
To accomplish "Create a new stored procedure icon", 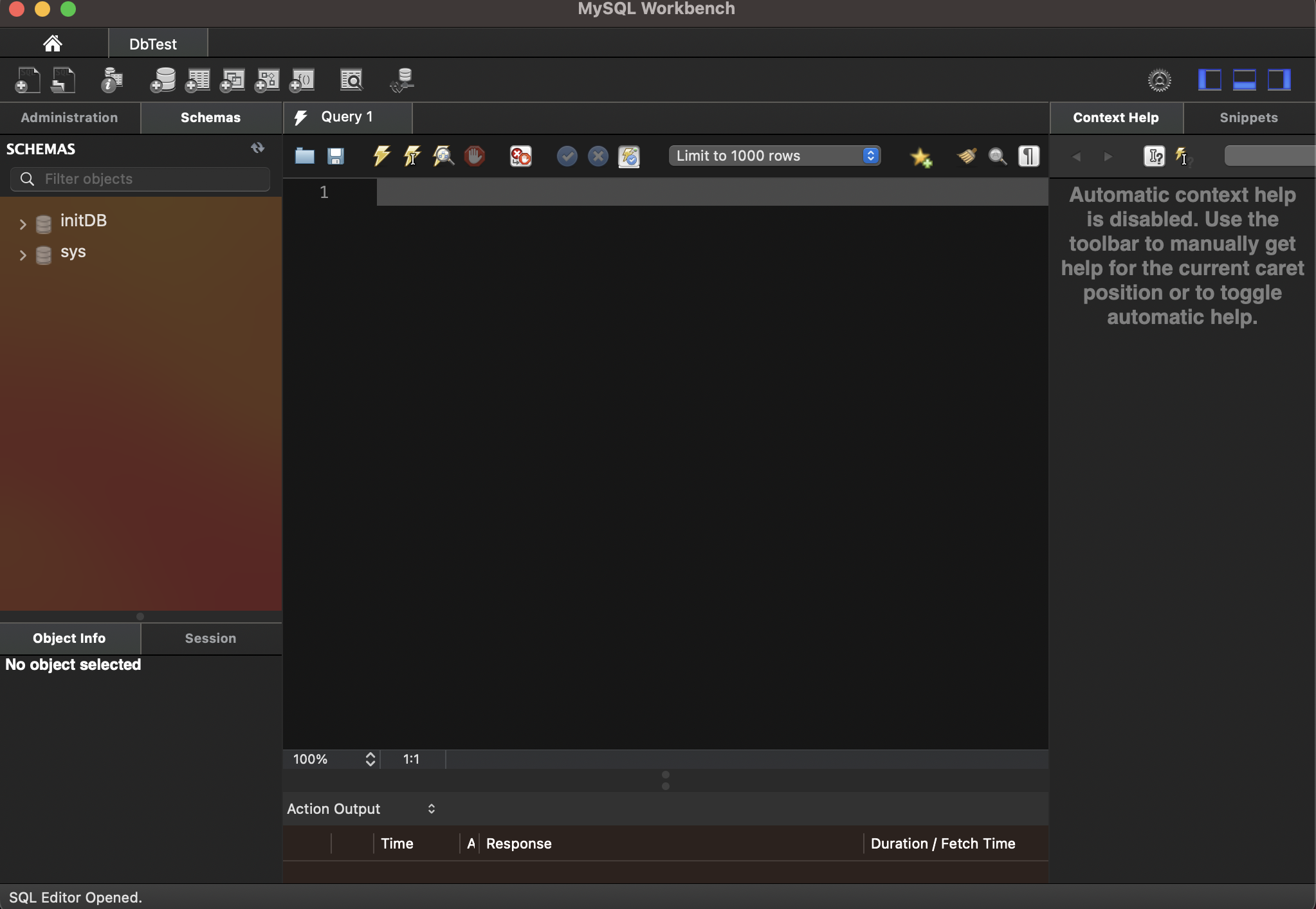I will (x=267, y=80).
